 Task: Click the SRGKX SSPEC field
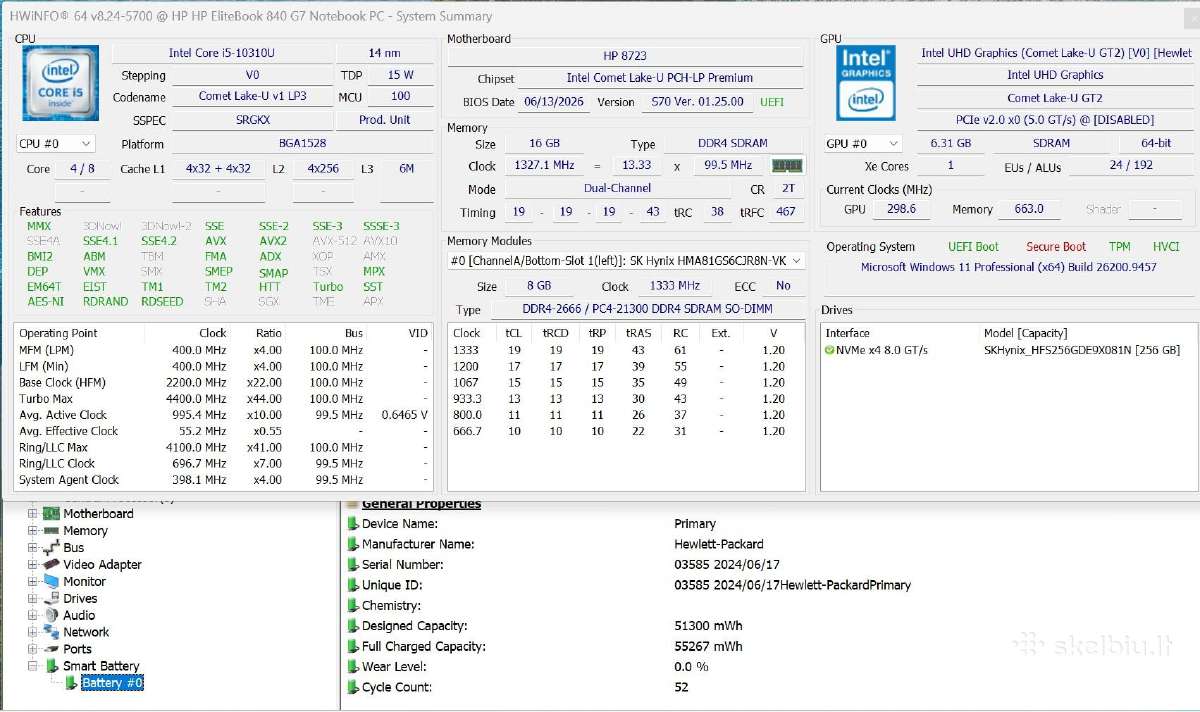tap(253, 120)
